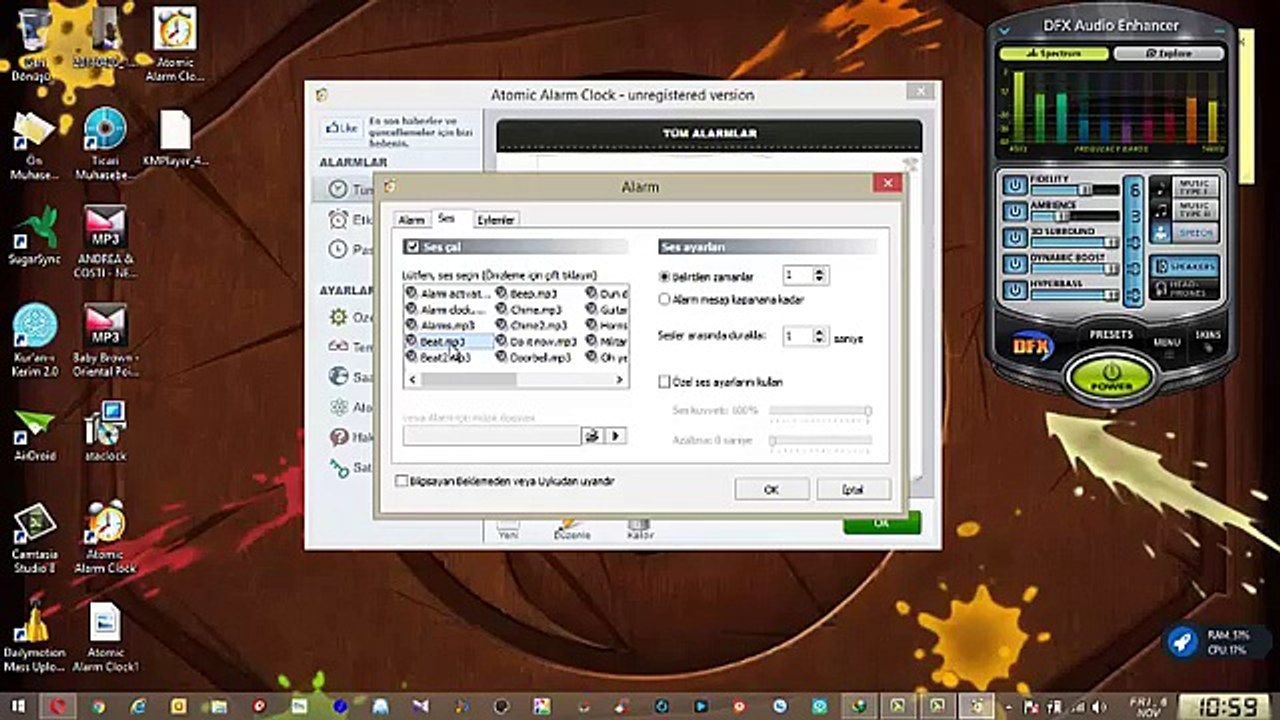This screenshot has width=1280, height=720.
Task: Choose Headphones output in DFX
Action: tap(1184, 289)
